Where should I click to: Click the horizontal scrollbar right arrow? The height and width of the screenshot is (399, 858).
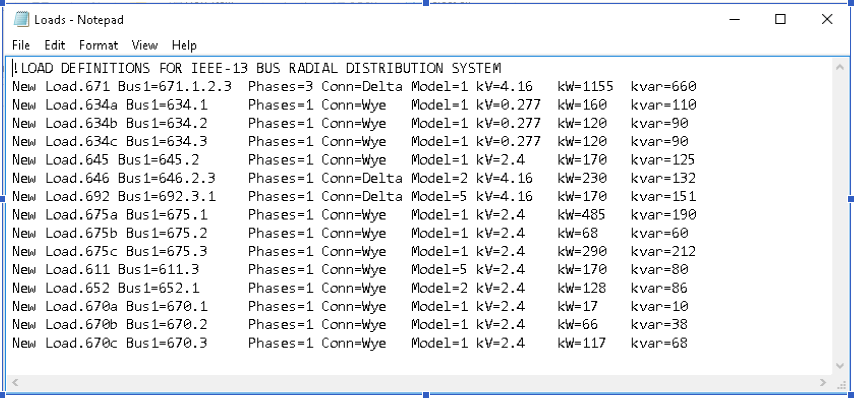(823, 382)
